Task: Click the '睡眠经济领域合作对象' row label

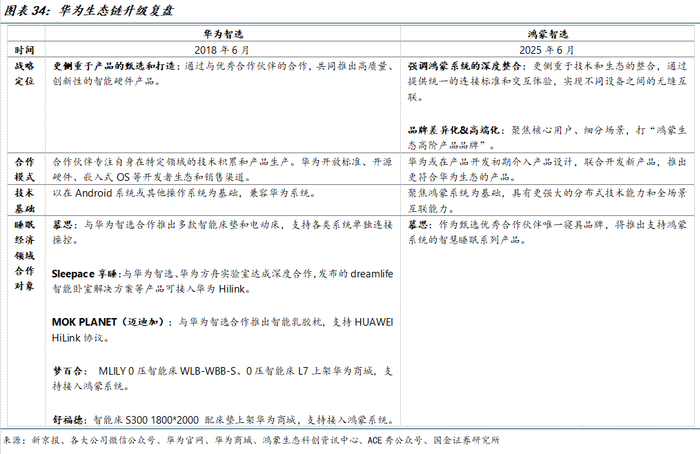Action: tap(24, 255)
